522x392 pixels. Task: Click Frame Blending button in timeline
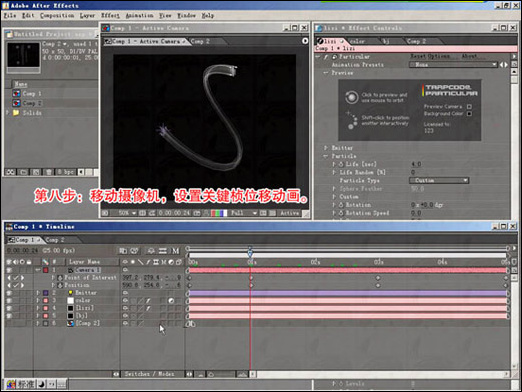pyautogui.click(x=163, y=251)
